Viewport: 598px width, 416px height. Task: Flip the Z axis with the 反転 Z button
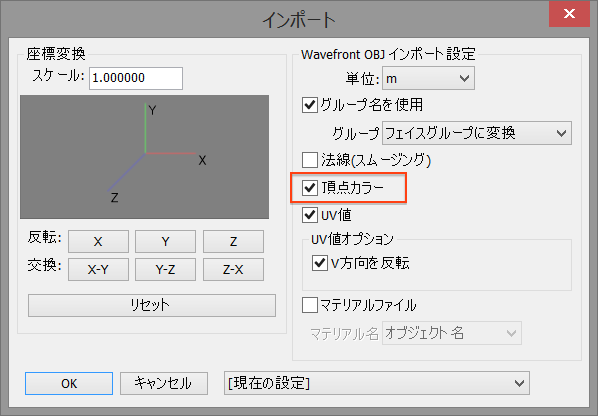(233, 241)
